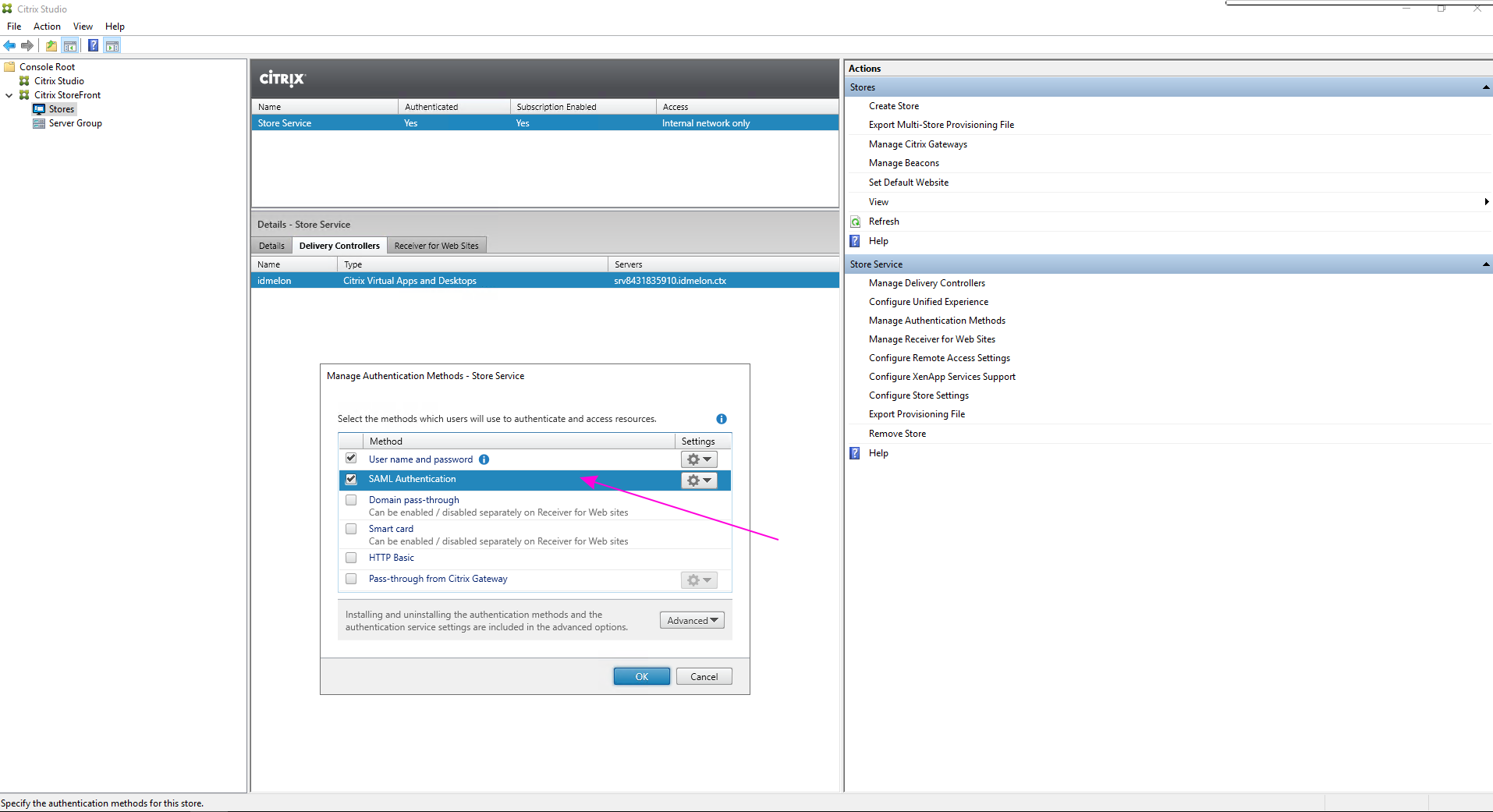Image resolution: width=1493 pixels, height=812 pixels.
Task: Uncheck User name and password method
Action: 351,459
